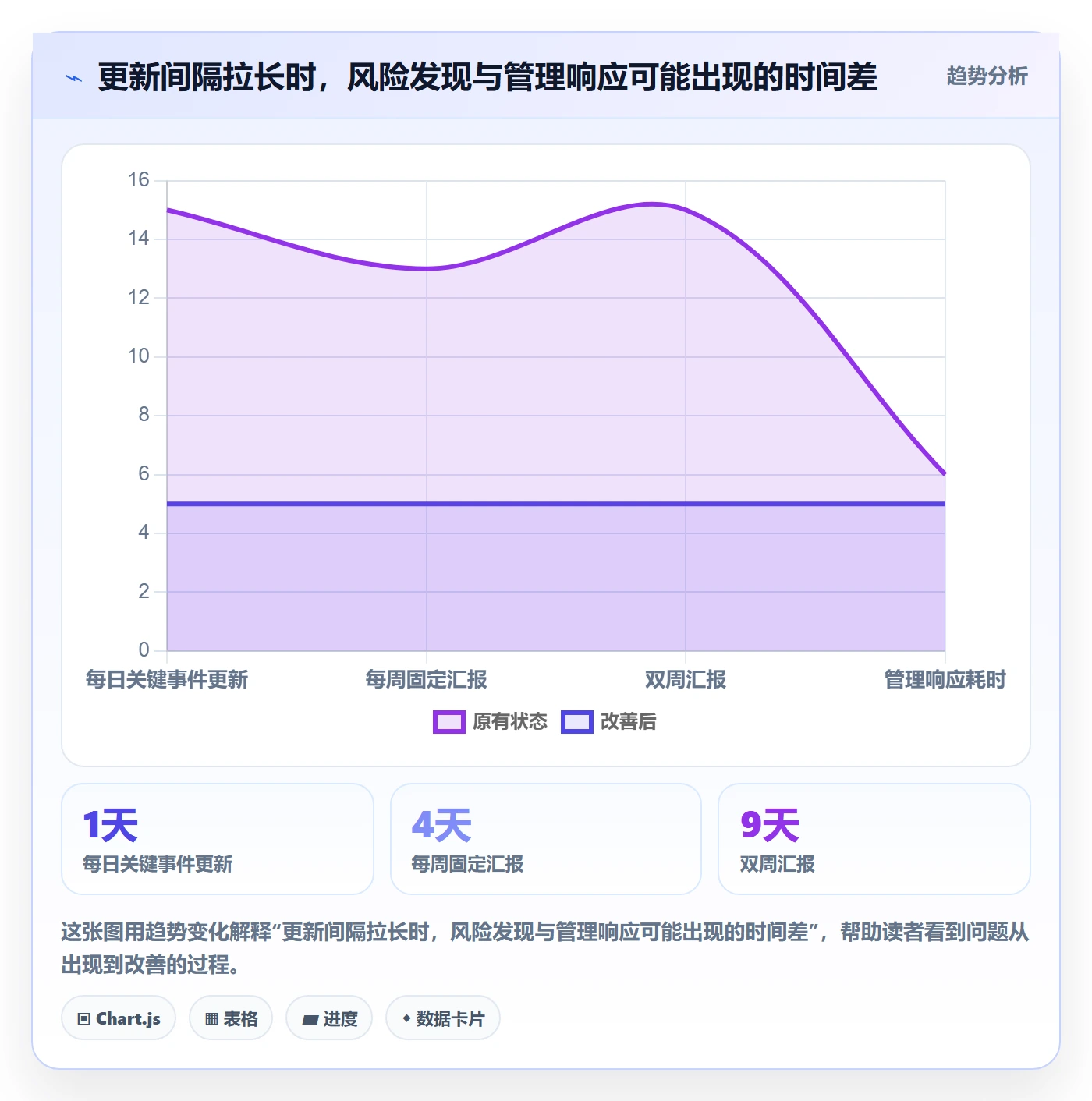Click the lightning bolt icon beside the title
This screenshot has height=1101, width=1092.
[x=74, y=78]
